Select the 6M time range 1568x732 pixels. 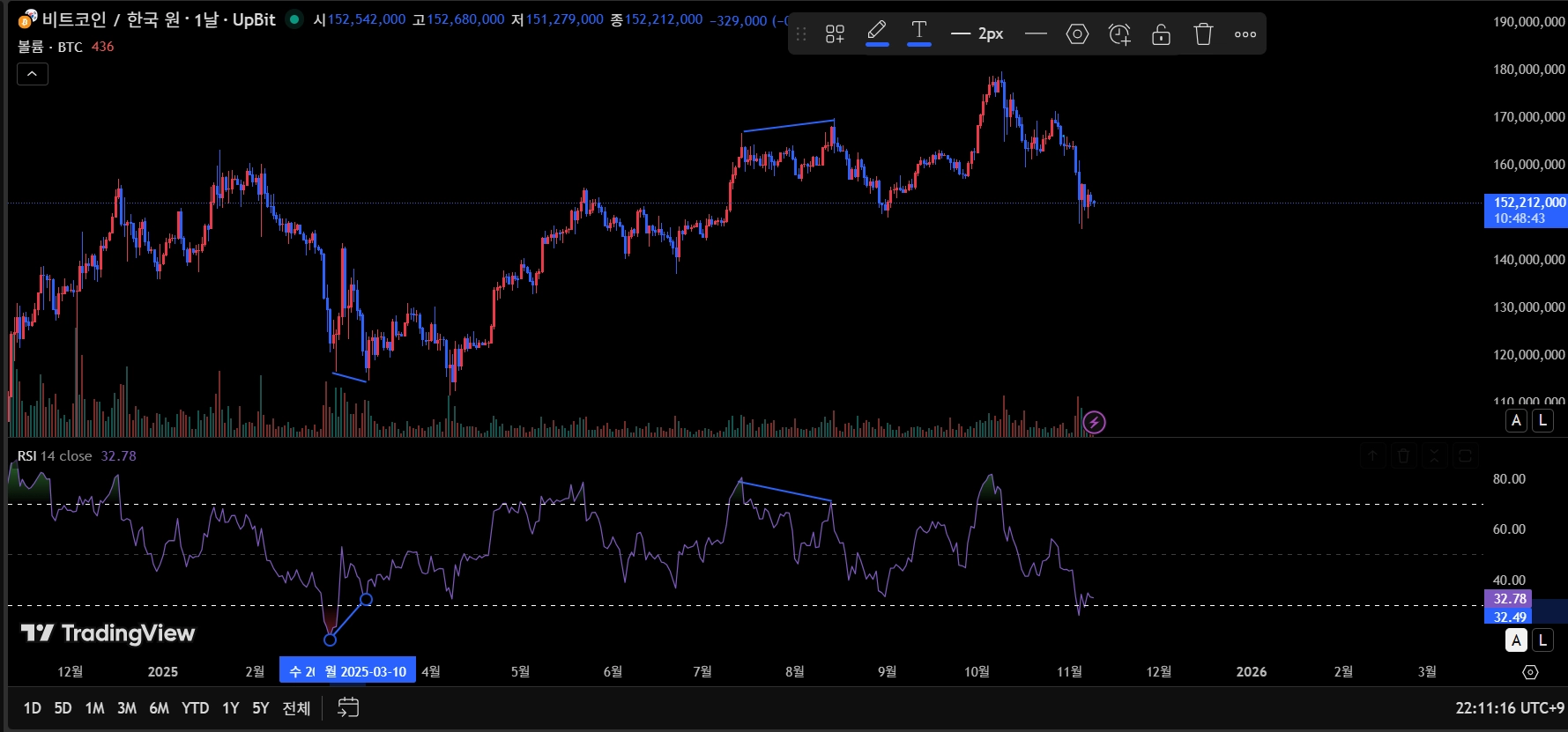(x=159, y=708)
